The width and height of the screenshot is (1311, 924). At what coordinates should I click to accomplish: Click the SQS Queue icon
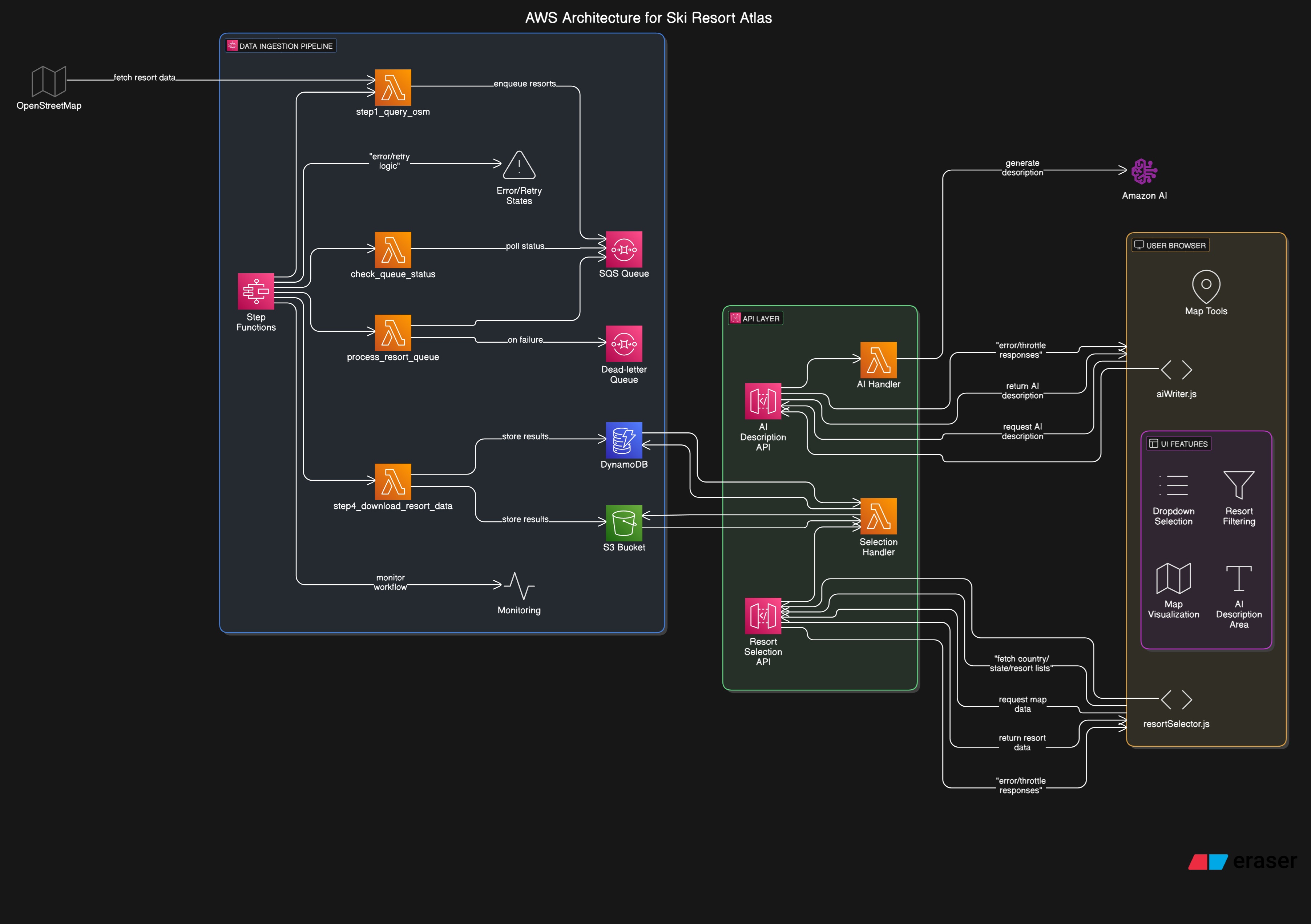tap(624, 249)
